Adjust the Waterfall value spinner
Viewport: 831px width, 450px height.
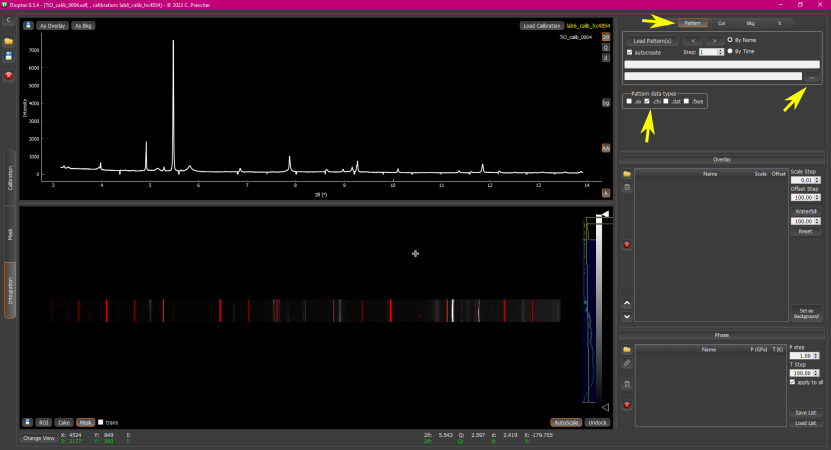tap(806, 222)
